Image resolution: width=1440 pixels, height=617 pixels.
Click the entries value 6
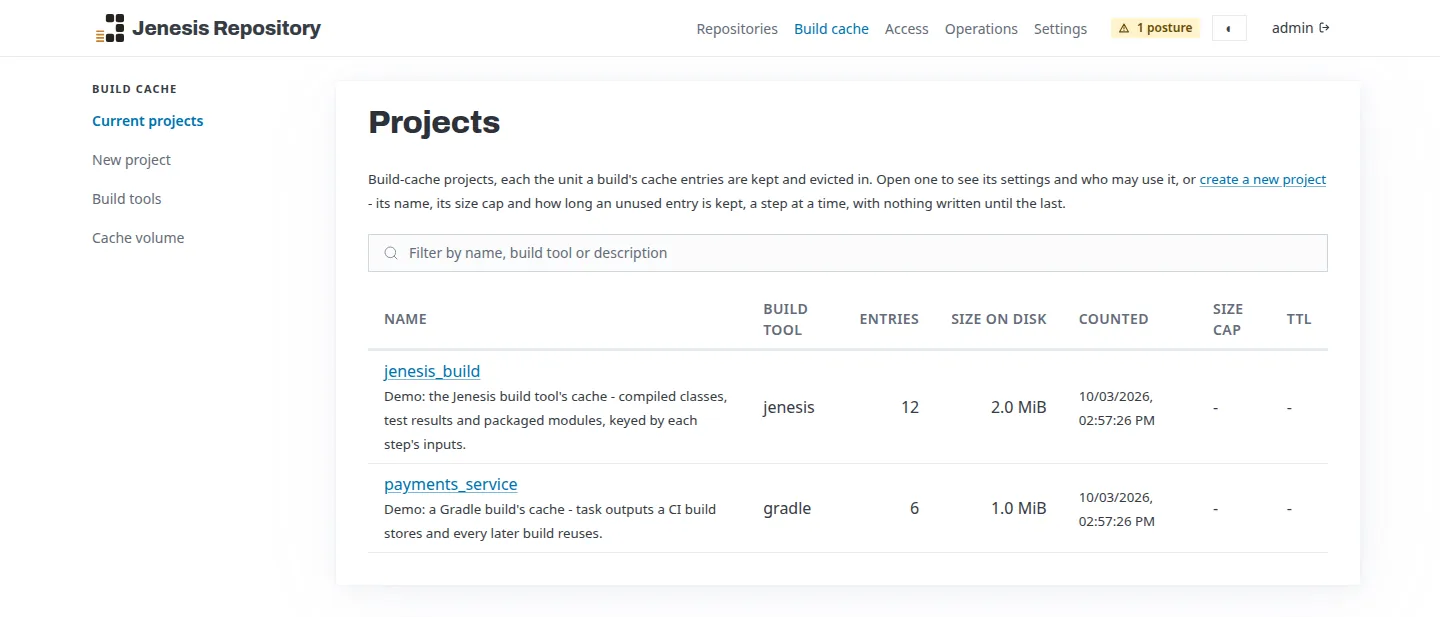tap(914, 508)
